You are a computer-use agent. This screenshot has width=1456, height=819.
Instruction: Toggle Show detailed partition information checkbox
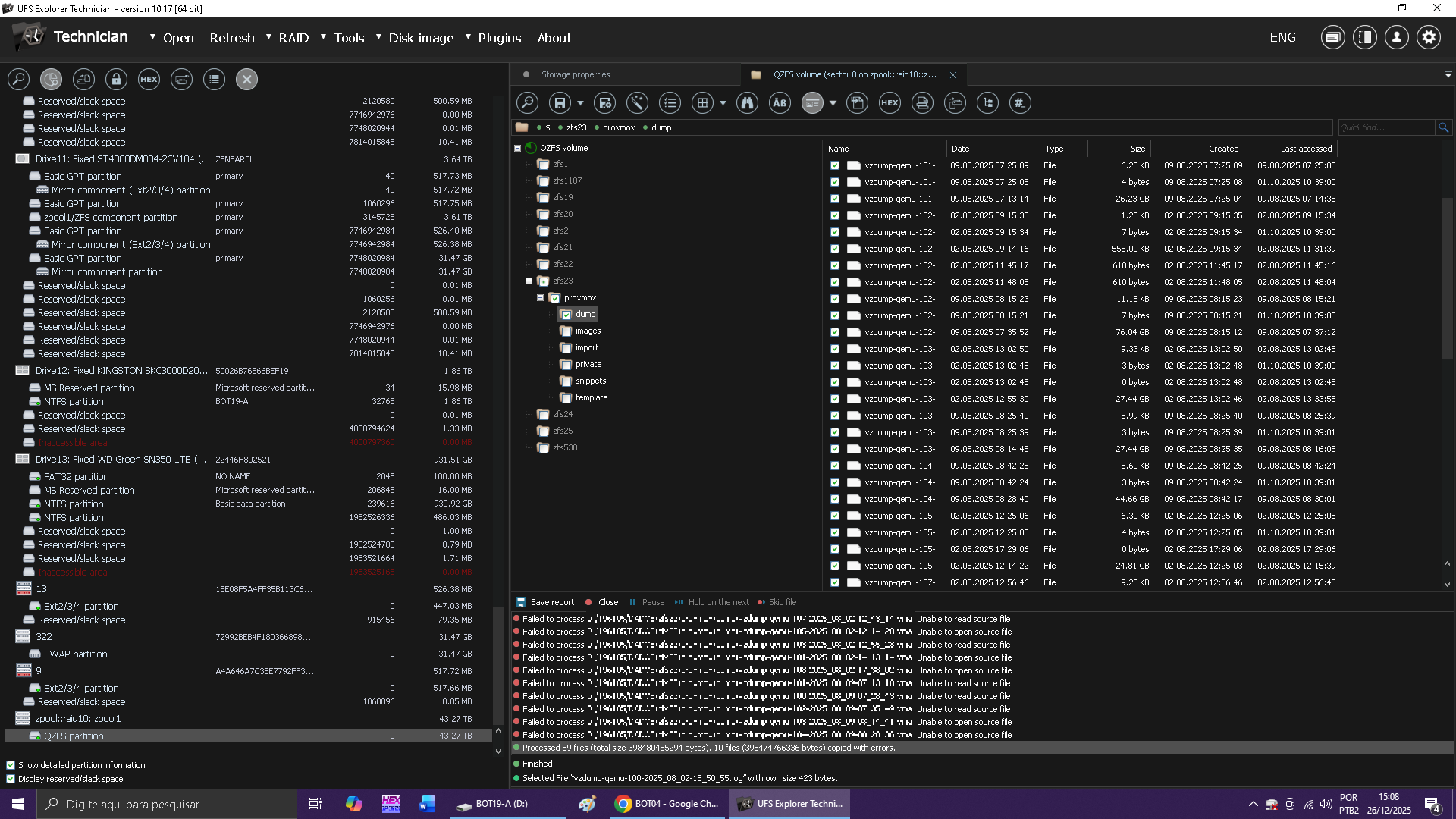tap(11, 765)
